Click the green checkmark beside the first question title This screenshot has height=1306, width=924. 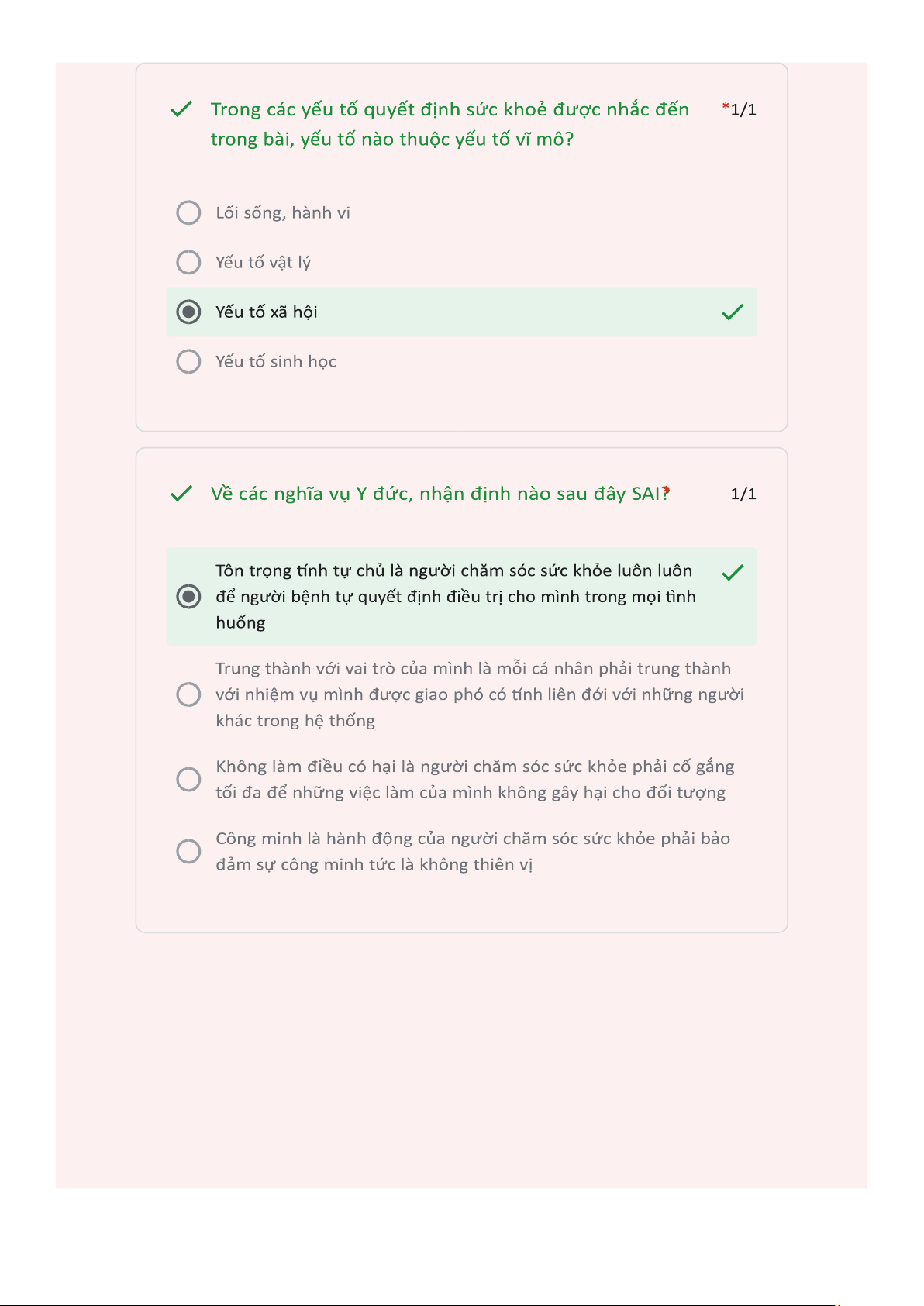[x=181, y=109]
